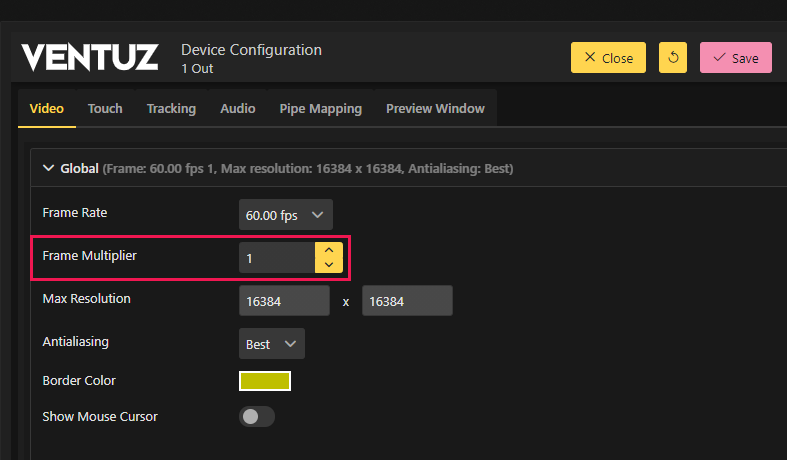Switch to the Preview Window tab
The width and height of the screenshot is (787, 460).
click(435, 108)
